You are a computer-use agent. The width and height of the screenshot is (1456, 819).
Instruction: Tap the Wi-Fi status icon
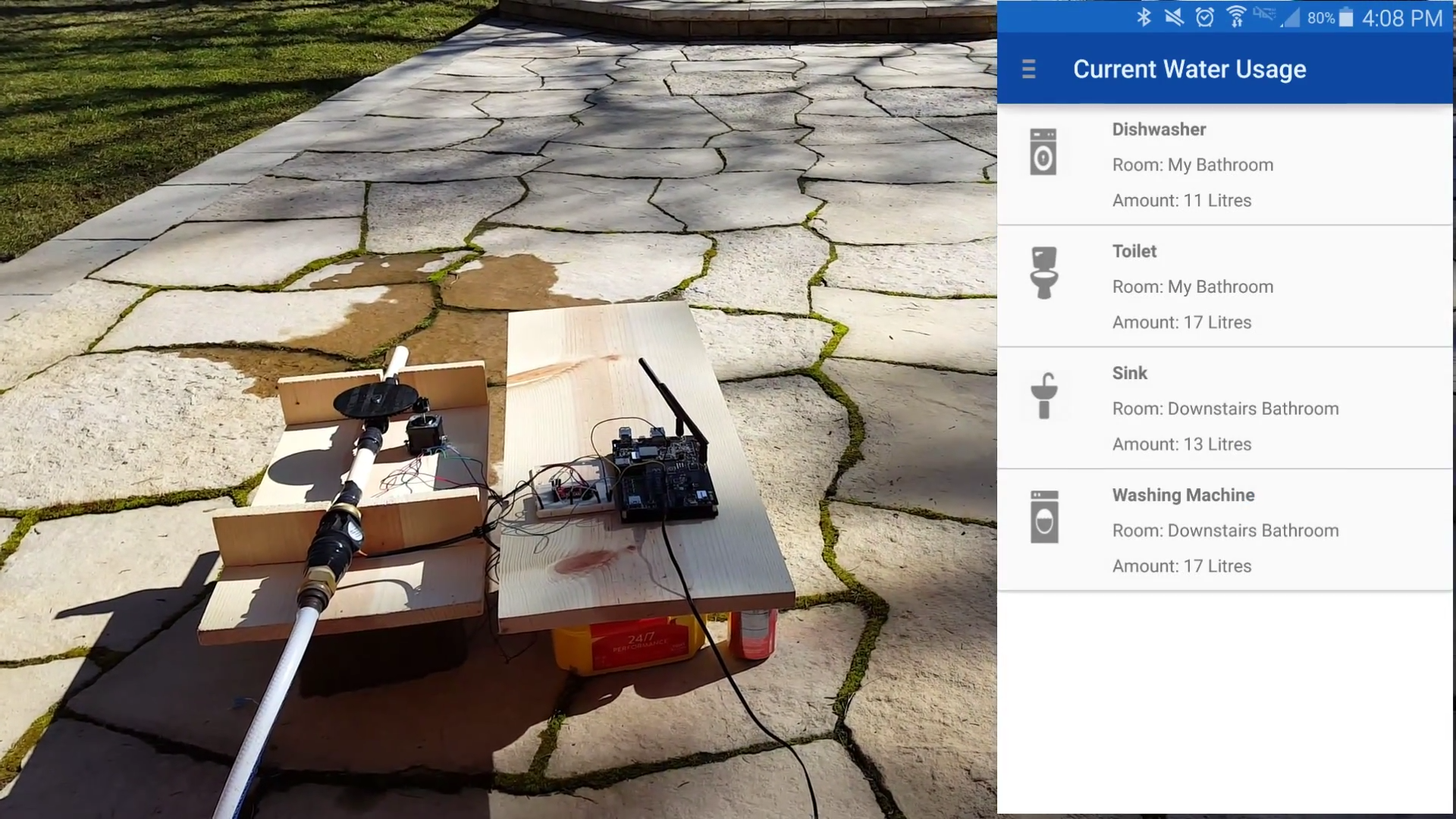1236,17
